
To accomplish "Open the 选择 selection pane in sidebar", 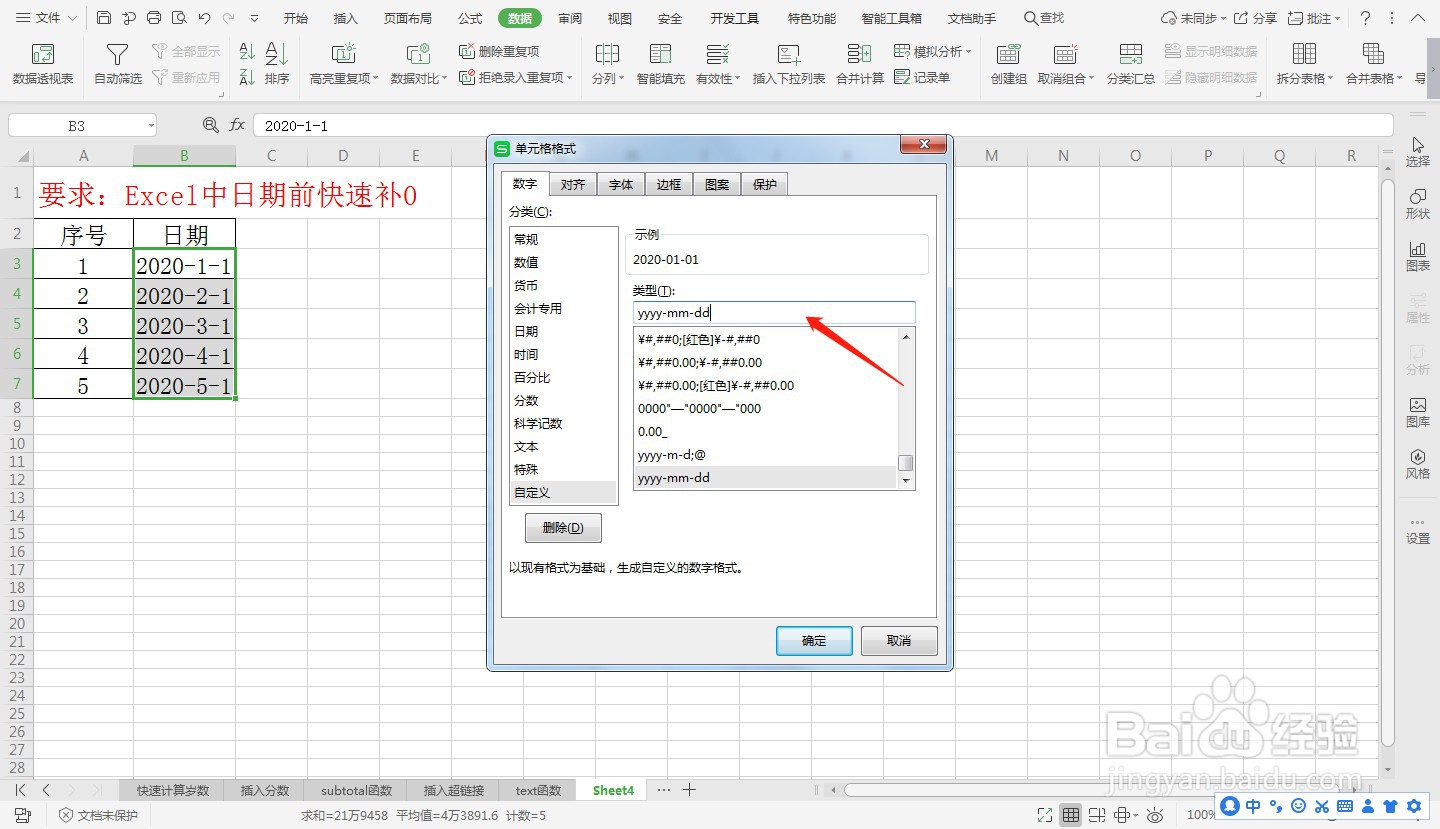I will click(x=1417, y=152).
